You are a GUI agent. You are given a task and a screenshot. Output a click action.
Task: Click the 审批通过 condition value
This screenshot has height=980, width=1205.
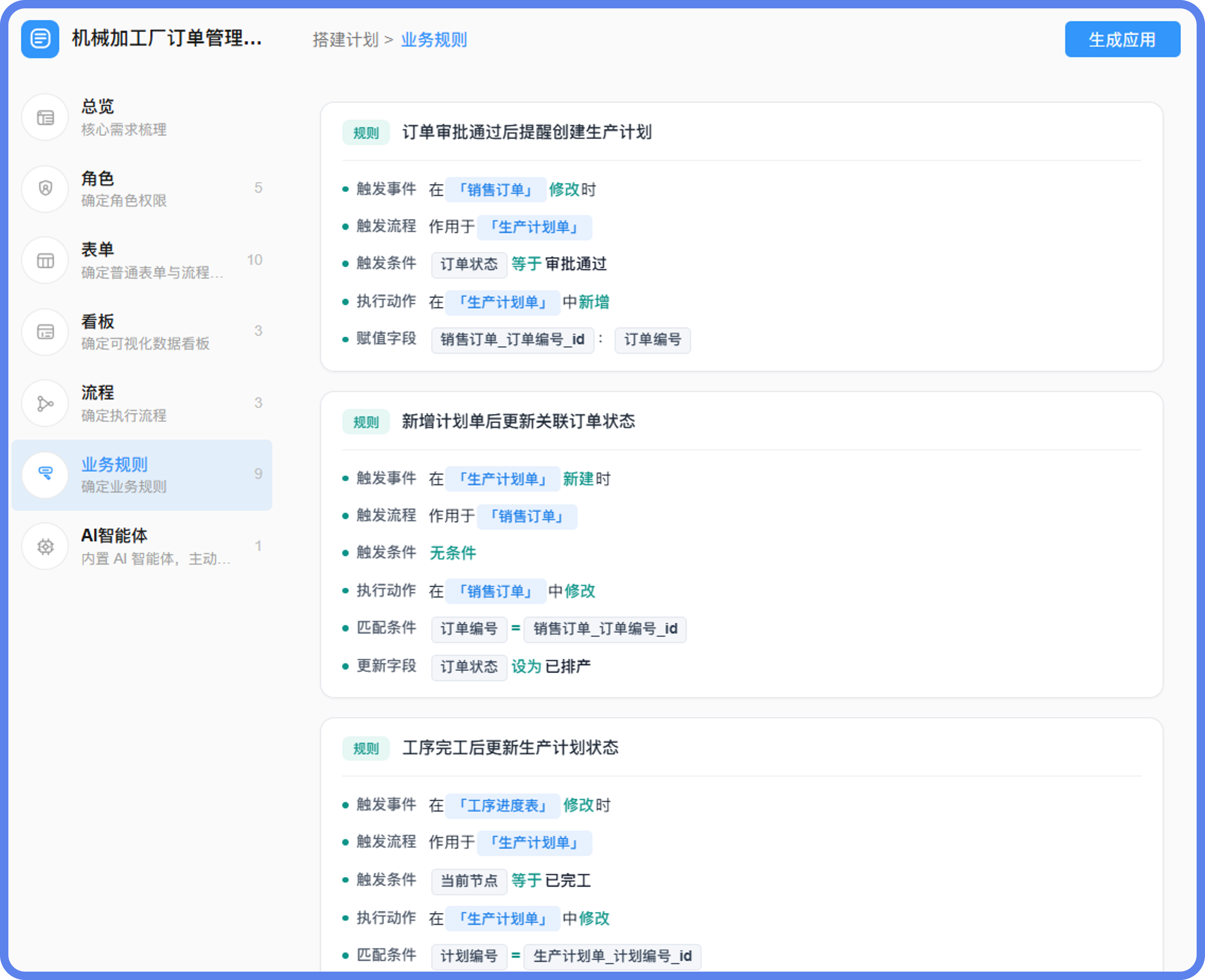tap(576, 263)
